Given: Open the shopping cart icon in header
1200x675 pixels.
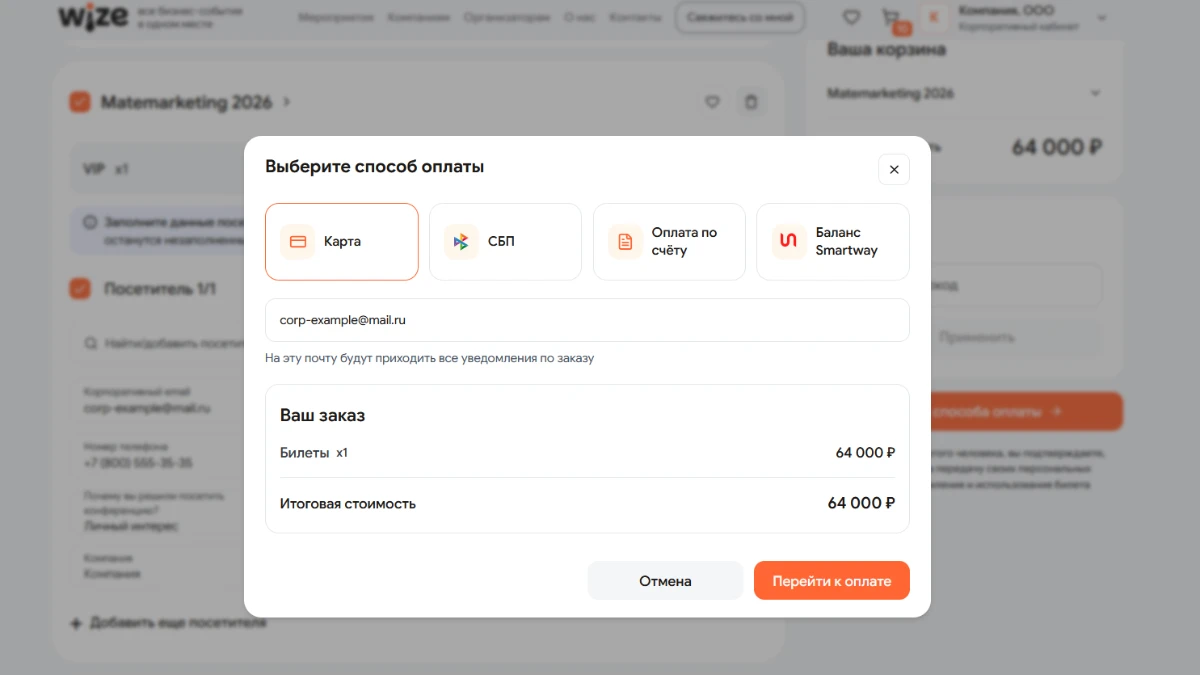Looking at the screenshot, I should click(890, 18).
